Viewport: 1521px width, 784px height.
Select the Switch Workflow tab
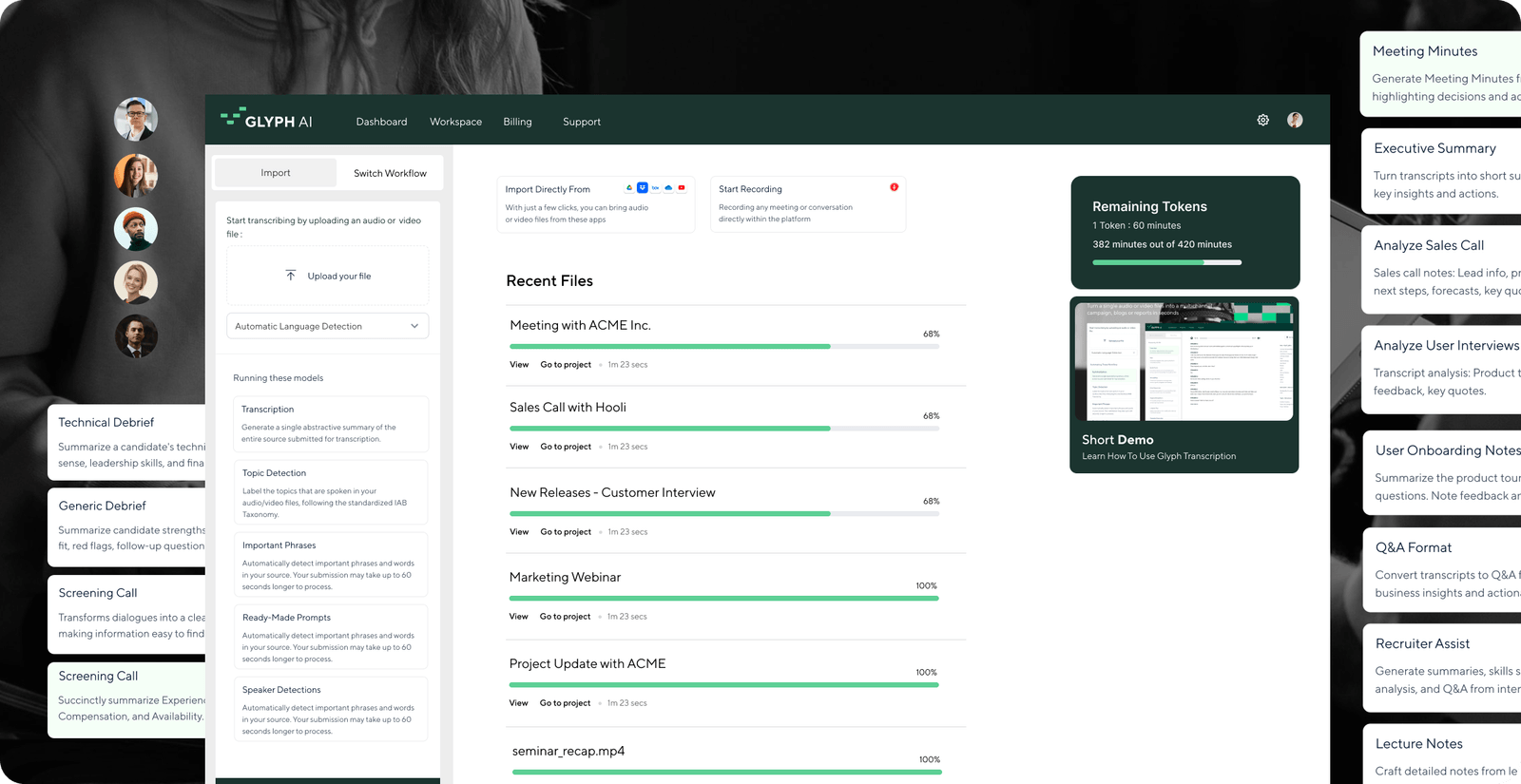click(x=390, y=173)
